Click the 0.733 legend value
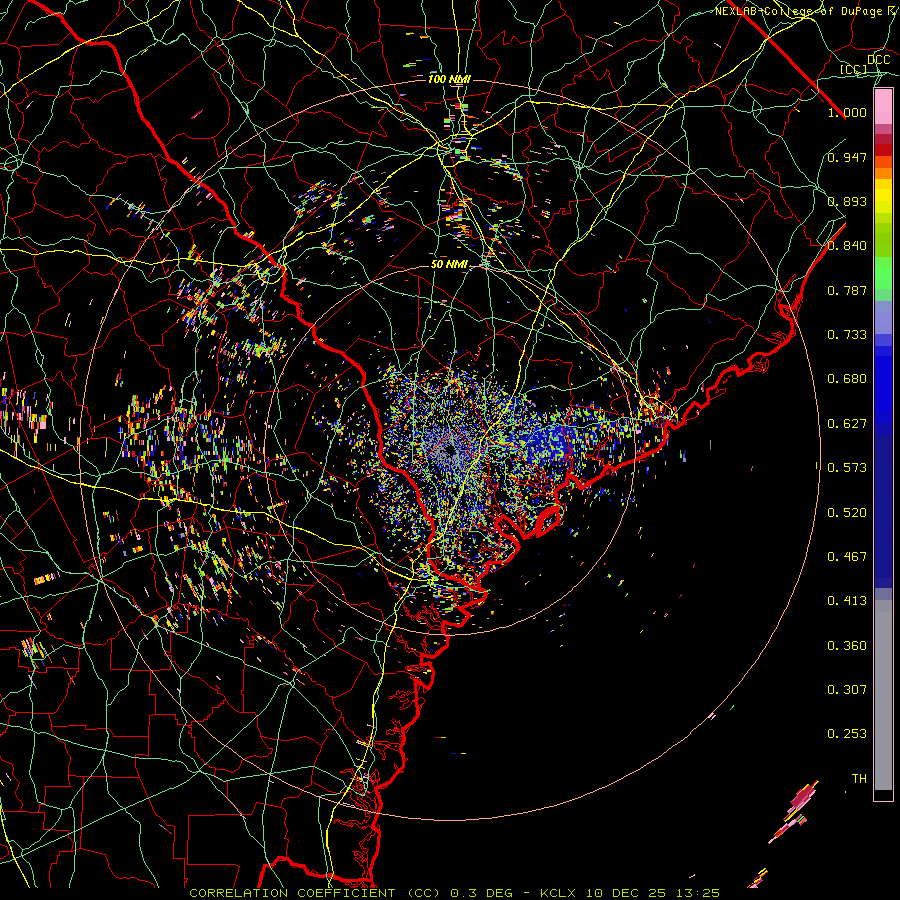The height and width of the screenshot is (900, 900). 847,335
